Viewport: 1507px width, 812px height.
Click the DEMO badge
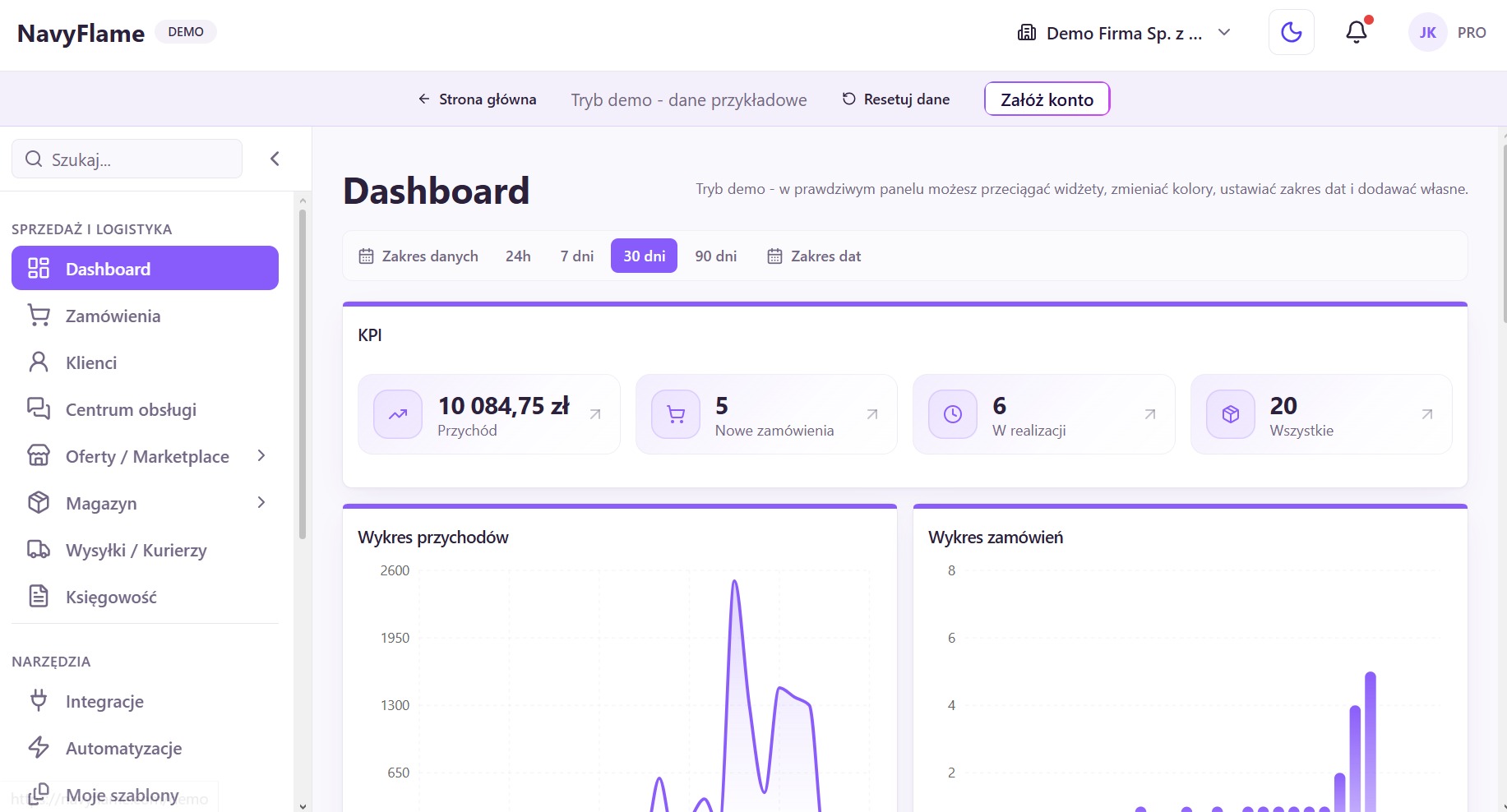tap(186, 32)
